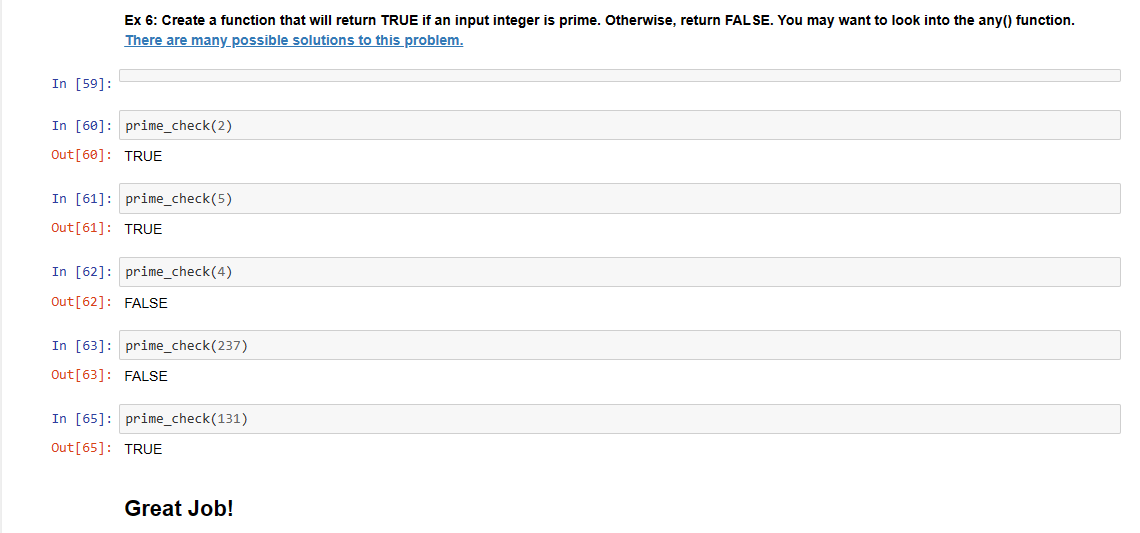Viewport: 1140px width, 533px height.
Task: Click the FALSE output of cell 63
Action: click(x=146, y=376)
